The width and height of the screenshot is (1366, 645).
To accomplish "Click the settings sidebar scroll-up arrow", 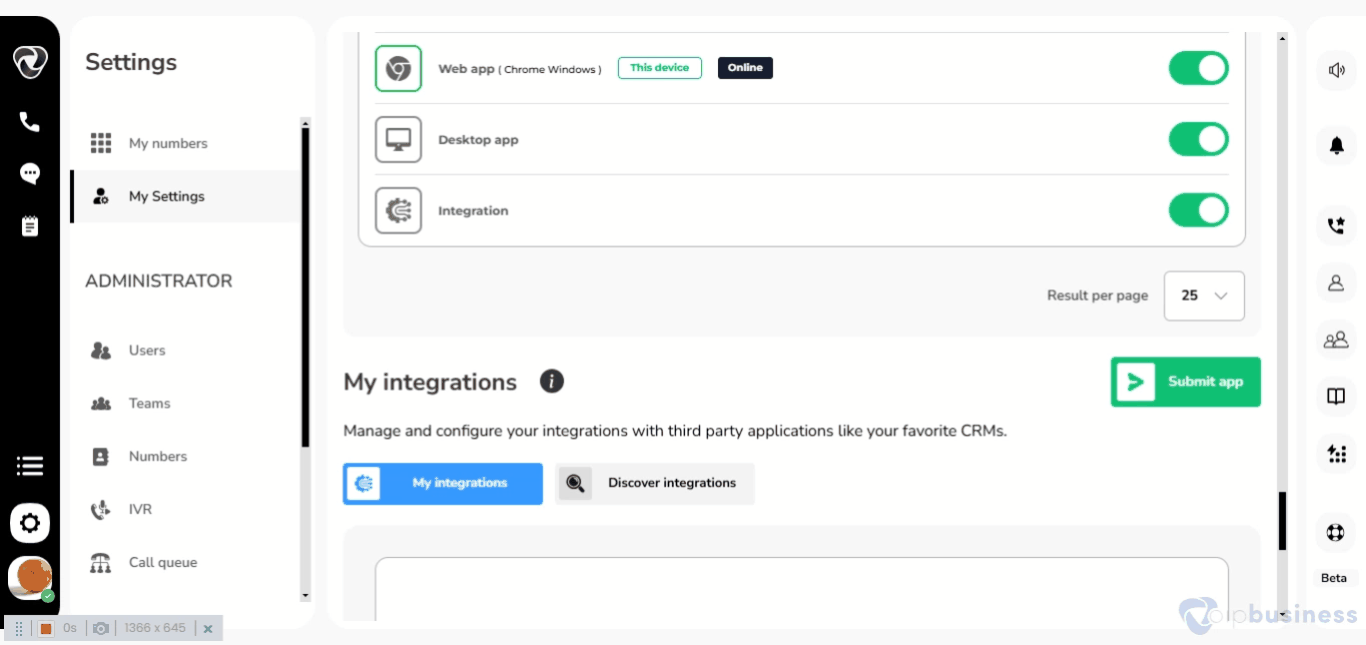I will pyautogui.click(x=305, y=122).
